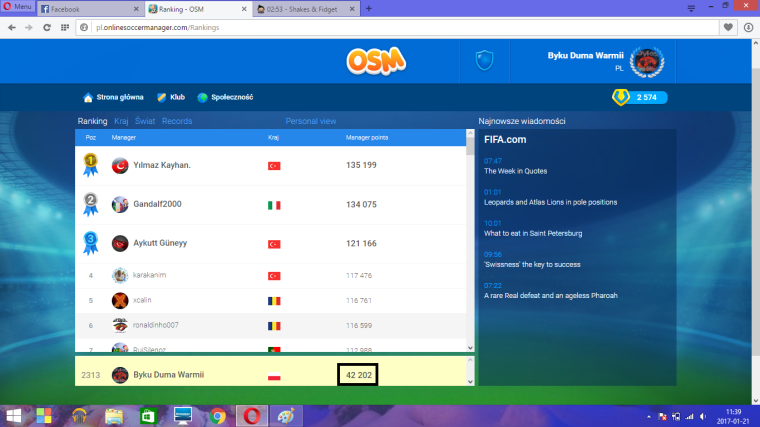Click the Opera icon in Windows taskbar
The image size is (760, 427).
[249, 414]
